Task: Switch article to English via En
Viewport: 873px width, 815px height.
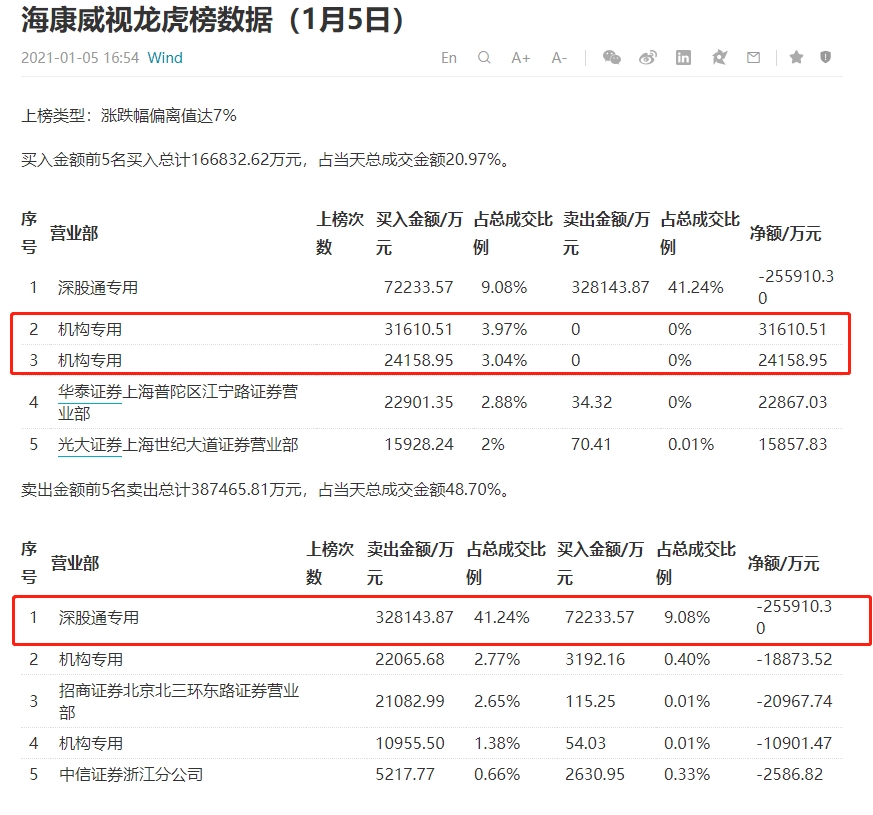Action: (449, 58)
